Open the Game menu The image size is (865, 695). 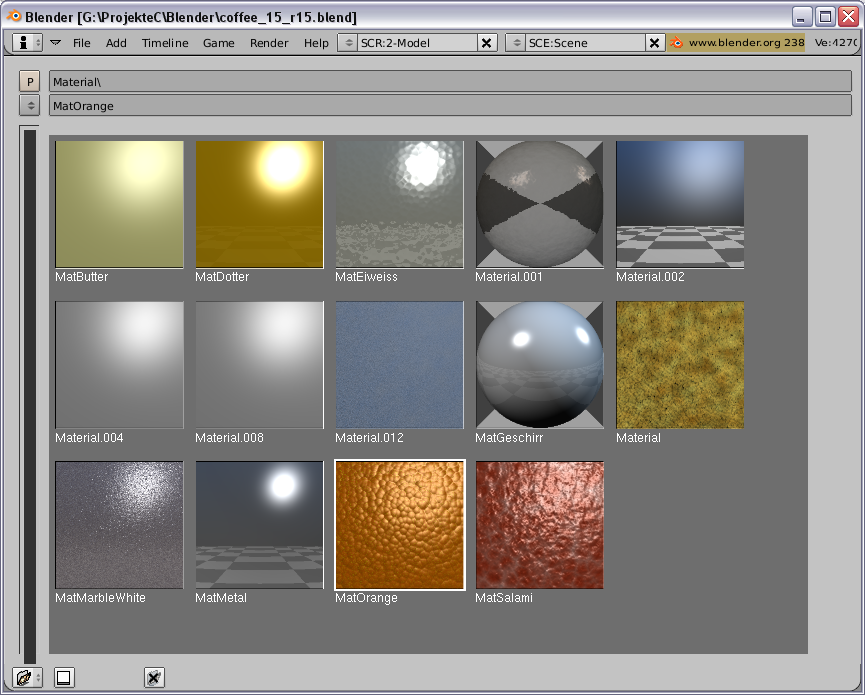click(218, 43)
